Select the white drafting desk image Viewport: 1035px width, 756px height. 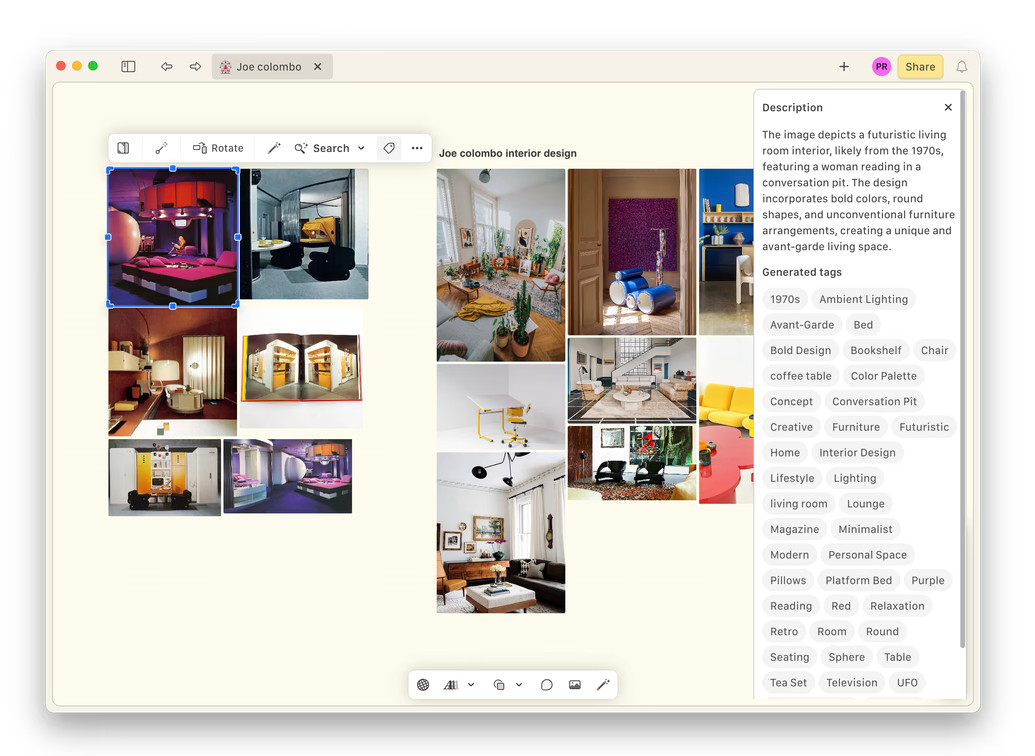pyautogui.click(x=500, y=407)
